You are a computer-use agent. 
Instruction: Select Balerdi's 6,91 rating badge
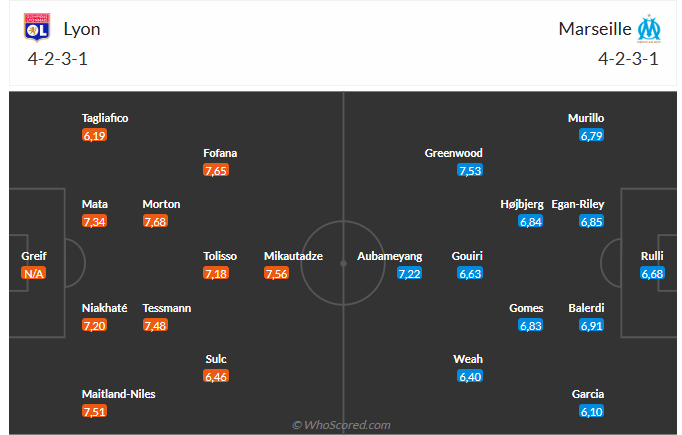click(591, 325)
